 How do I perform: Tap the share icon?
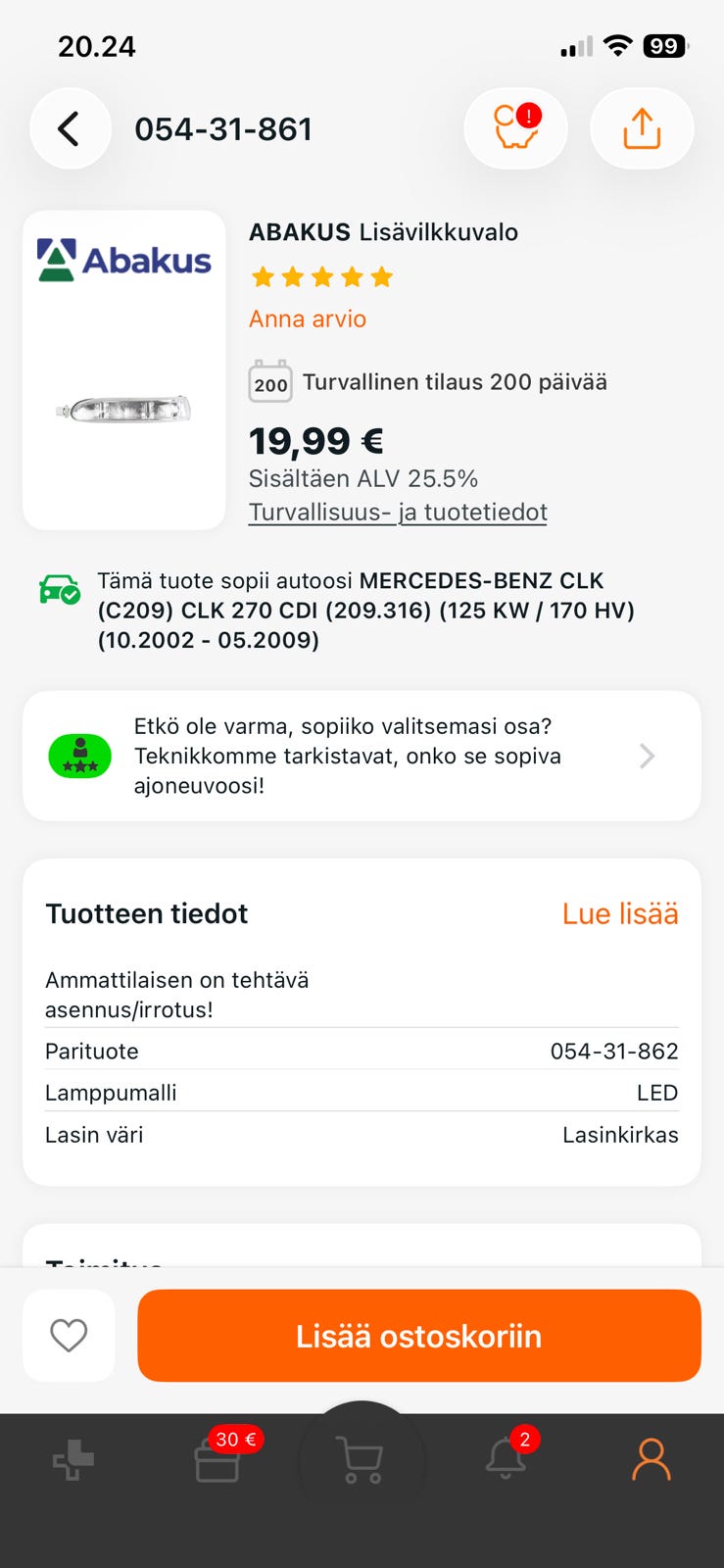pos(642,128)
